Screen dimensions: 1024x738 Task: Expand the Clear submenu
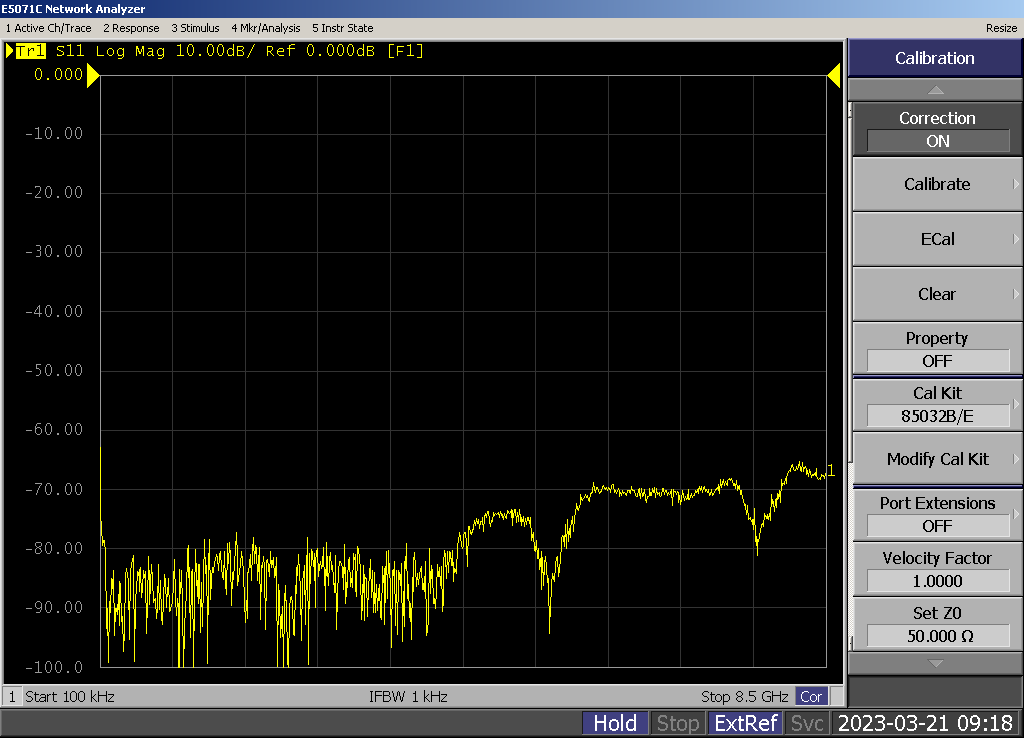937,294
